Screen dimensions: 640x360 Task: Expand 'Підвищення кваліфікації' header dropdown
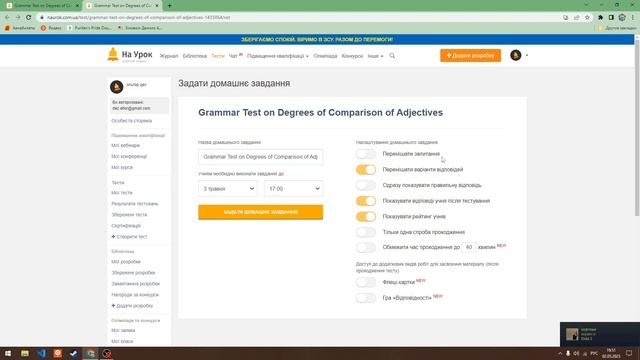[x=278, y=56]
